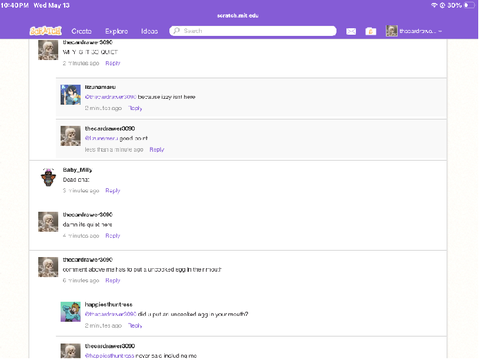The image size is (480, 360).
Task: Open the happiesthuntress username link
Action: [109, 304]
